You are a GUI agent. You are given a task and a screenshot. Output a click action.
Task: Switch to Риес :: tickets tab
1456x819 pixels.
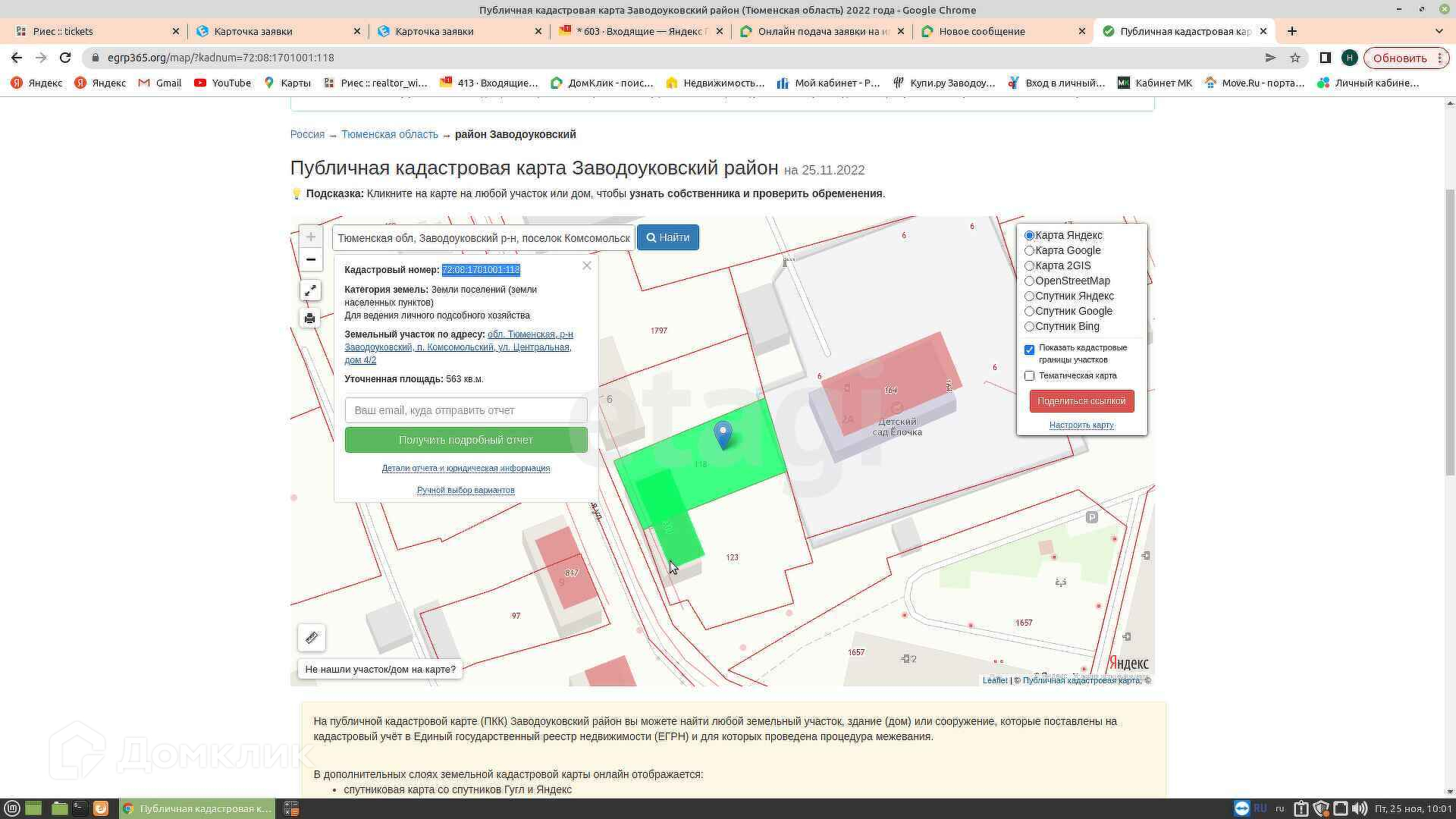click(x=63, y=31)
